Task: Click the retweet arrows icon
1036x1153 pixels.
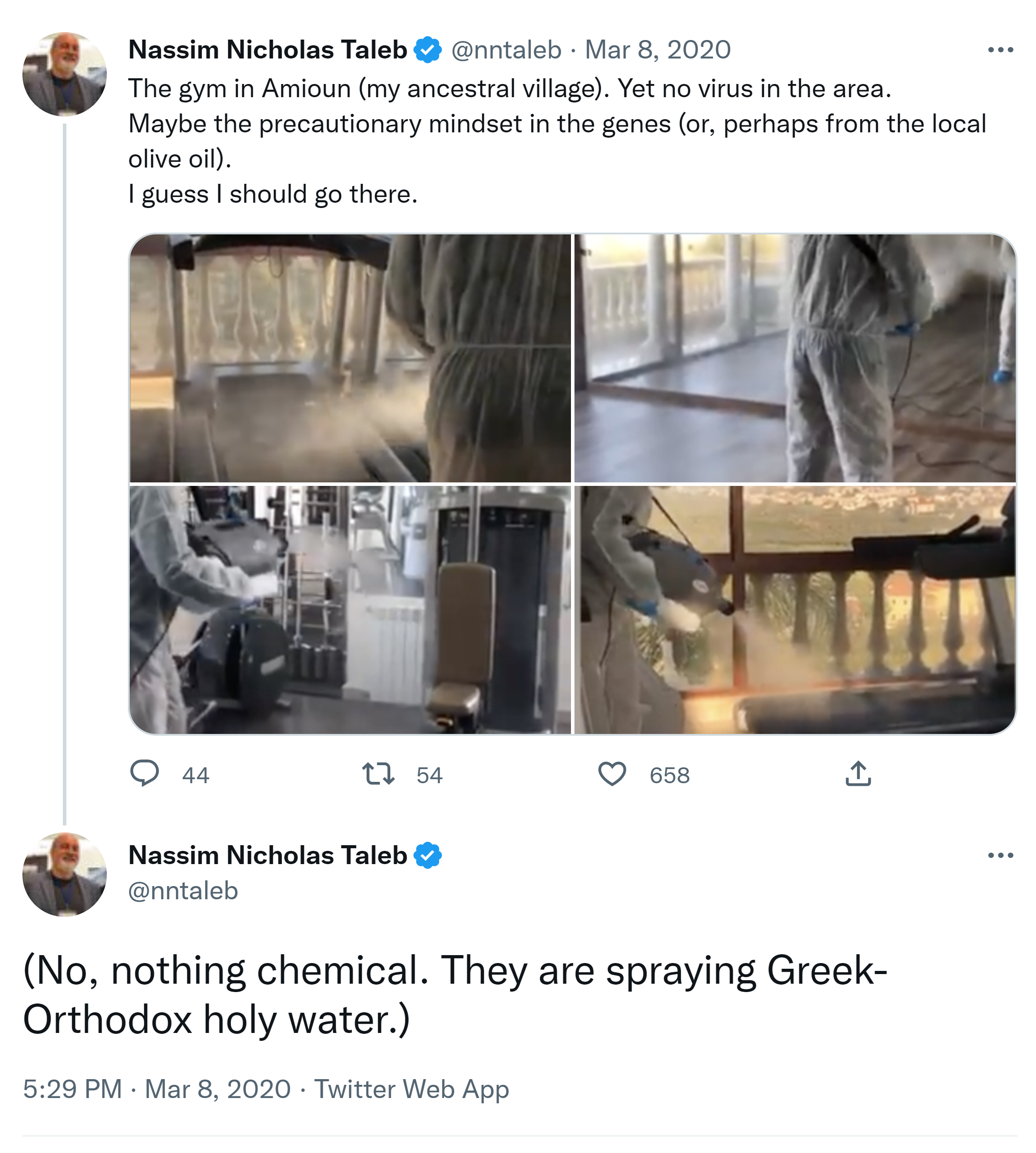Action: [378, 774]
